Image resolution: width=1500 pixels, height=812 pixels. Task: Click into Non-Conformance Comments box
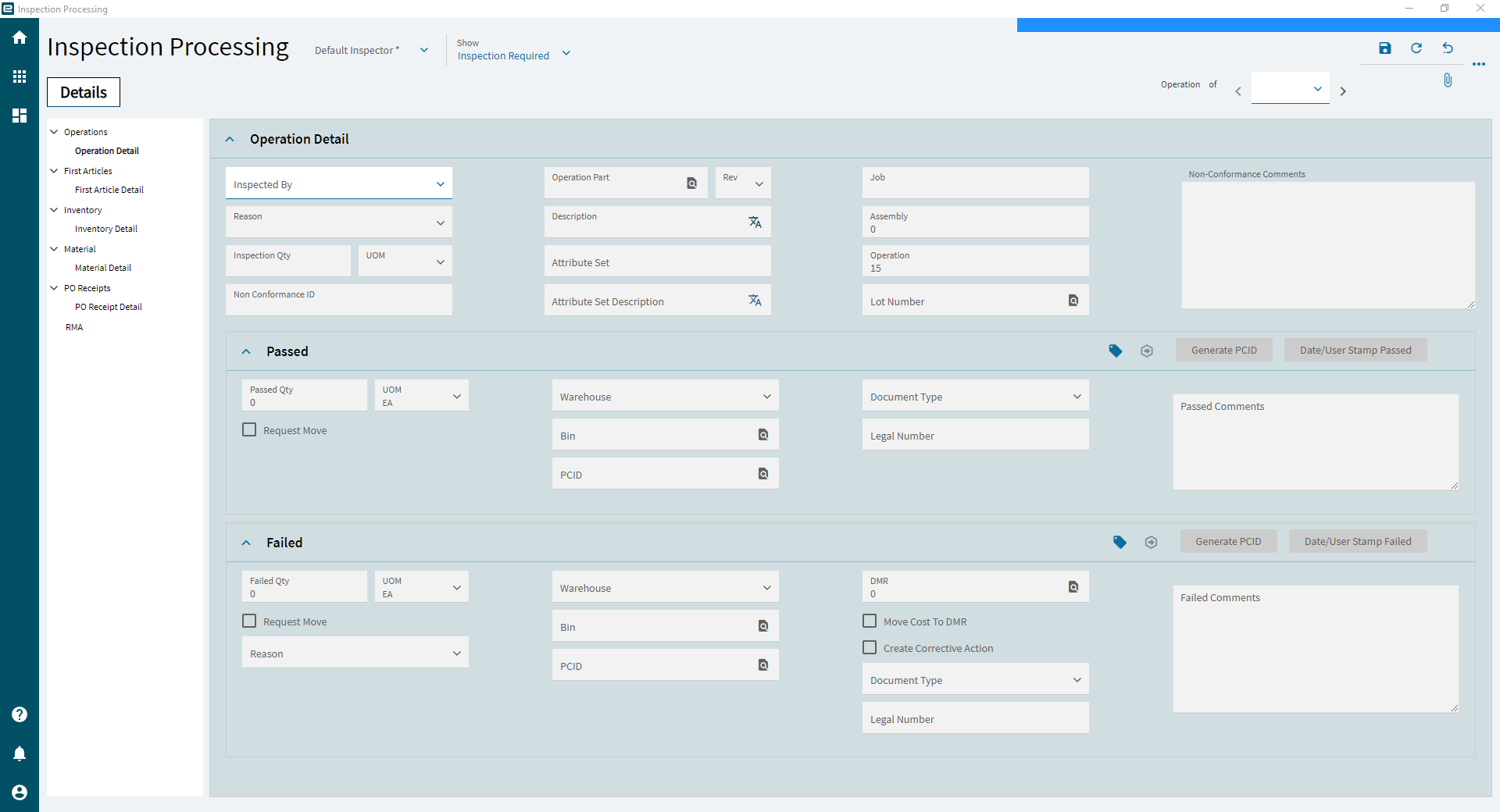(1328, 245)
